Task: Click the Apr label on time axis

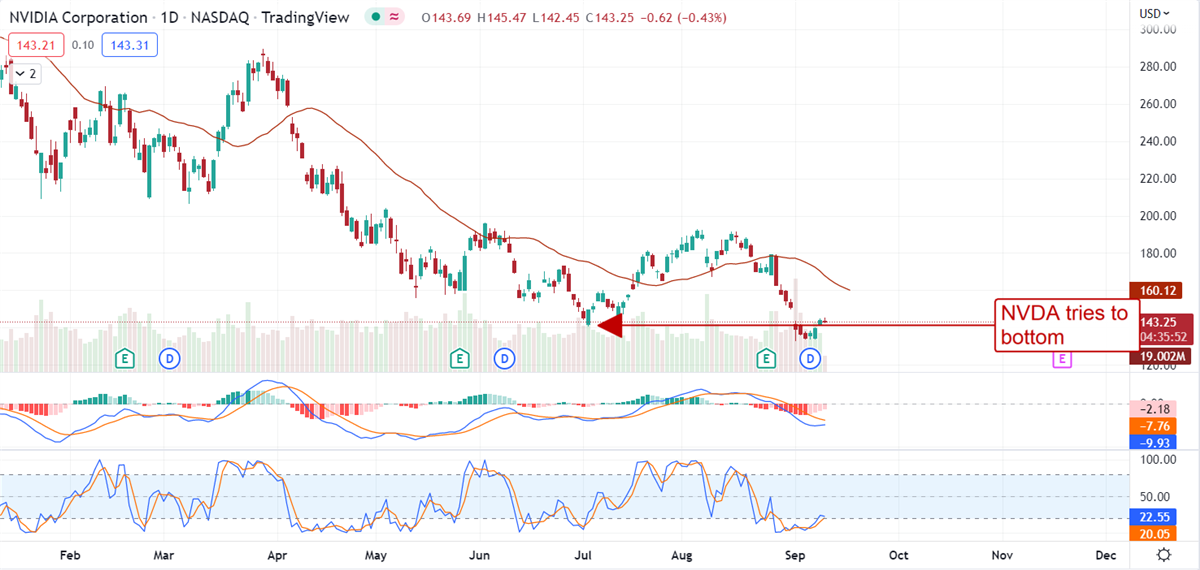Action: pos(278,554)
